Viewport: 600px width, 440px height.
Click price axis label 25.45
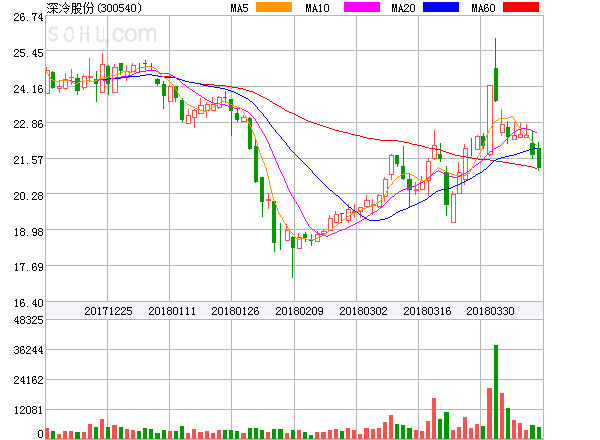(x=28, y=53)
